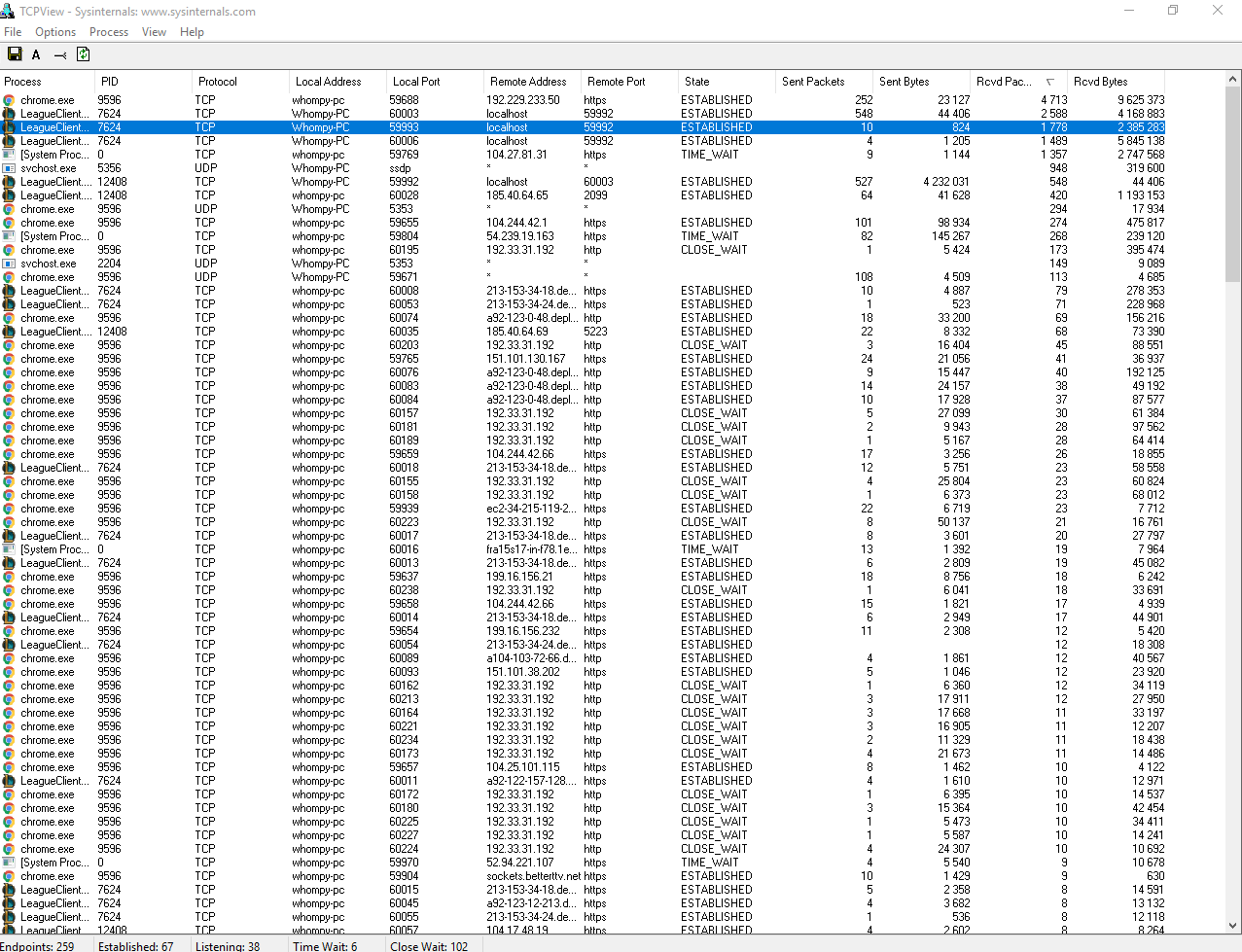
Task: Sort by the Sent Bytes column header
Action: click(922, 82)
